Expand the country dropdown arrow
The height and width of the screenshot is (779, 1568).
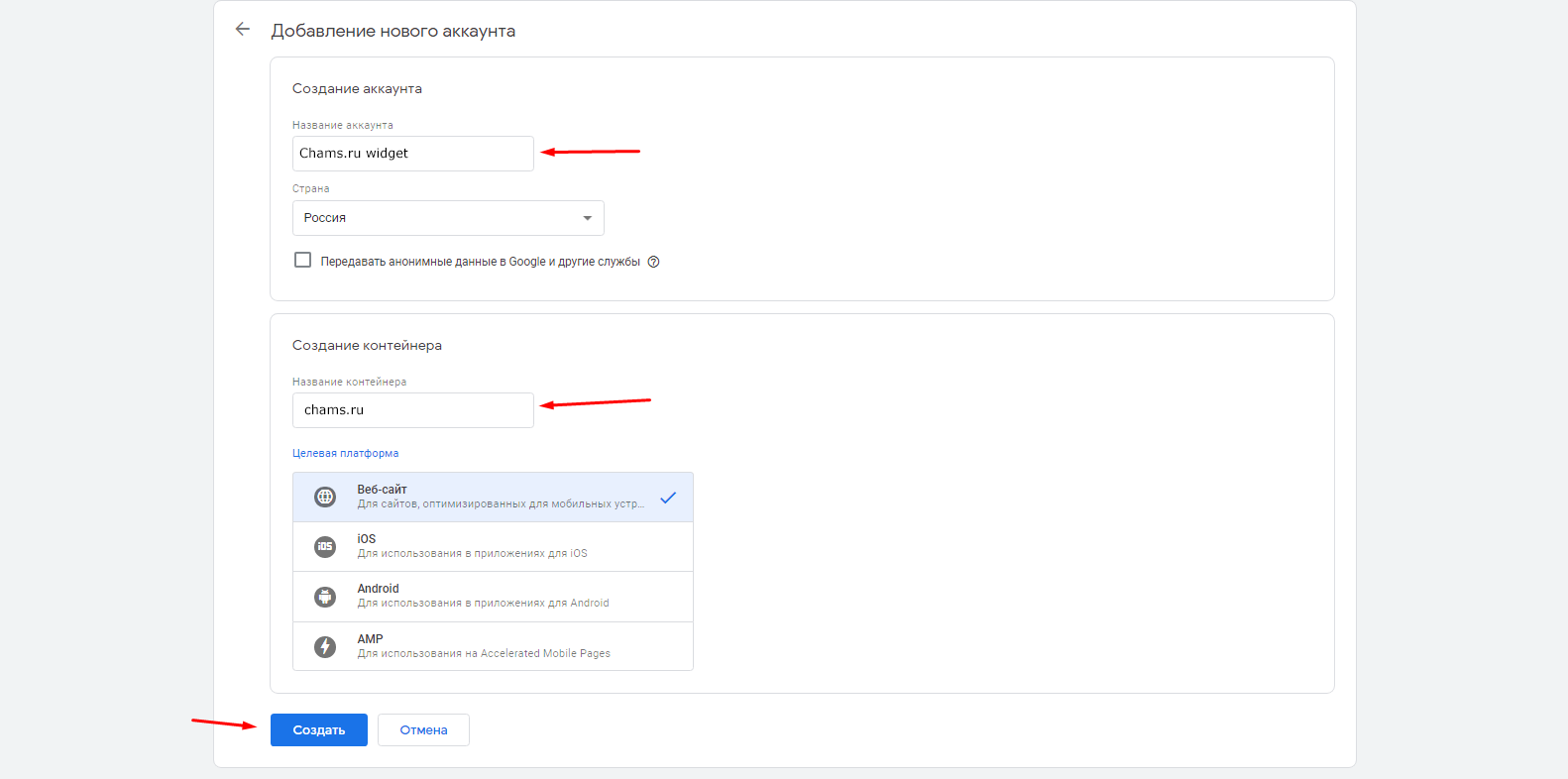pos(587,218)
